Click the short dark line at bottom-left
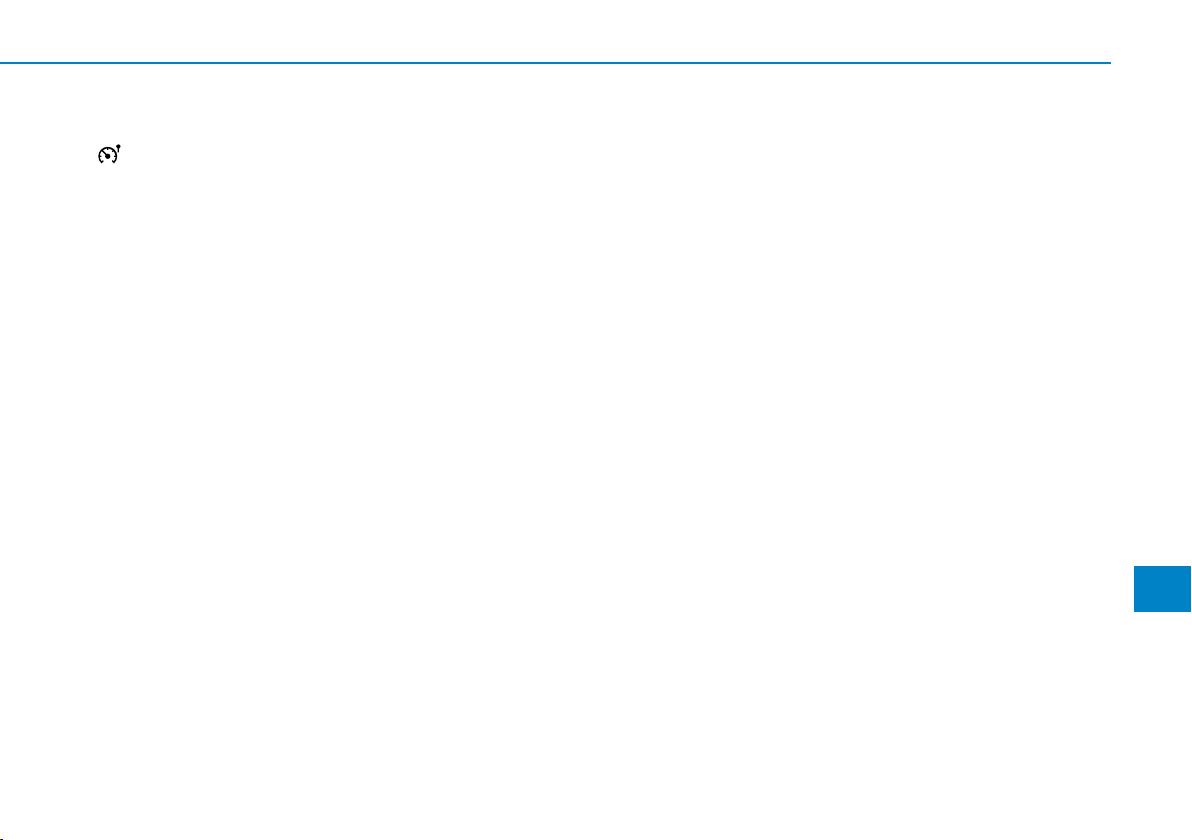 pyautogui.click(x=3, y=838)
